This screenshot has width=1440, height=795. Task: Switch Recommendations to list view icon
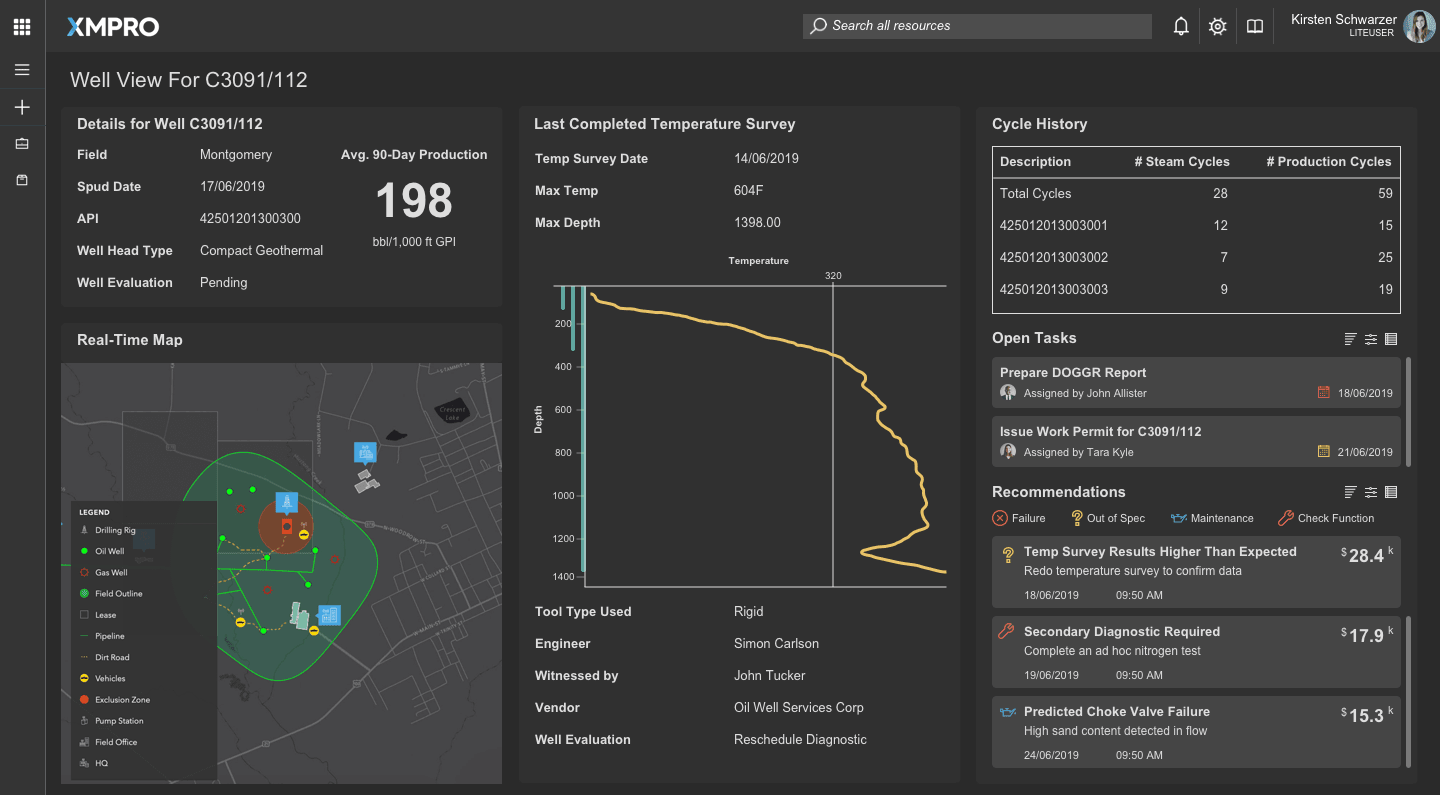pos(1390,492)
